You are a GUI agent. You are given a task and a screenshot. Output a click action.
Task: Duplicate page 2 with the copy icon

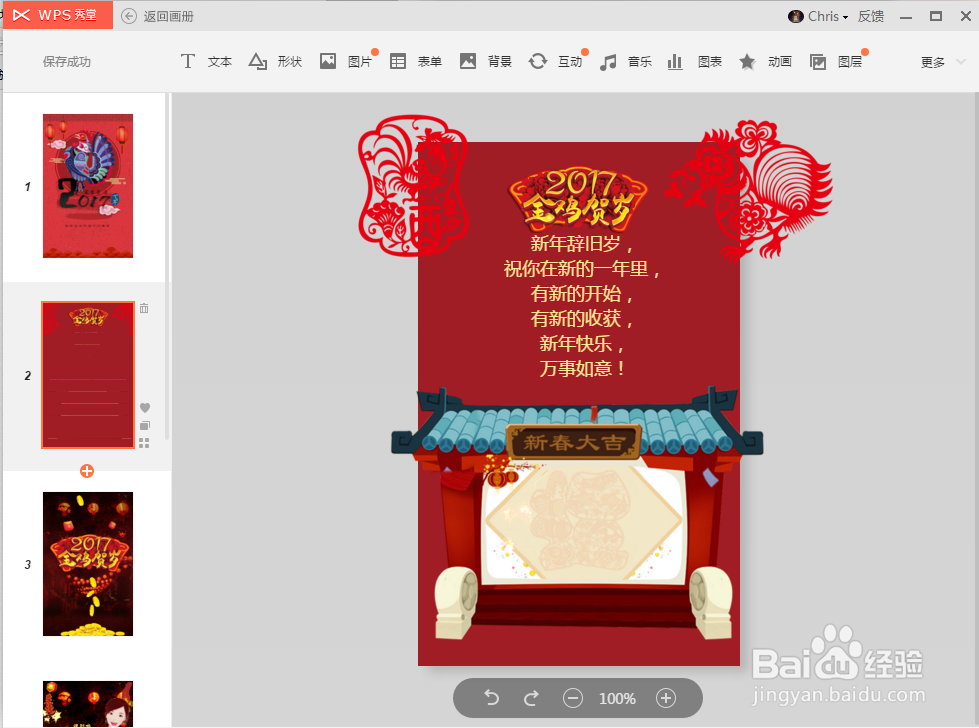pyautogui.click(x=144, y=425)
